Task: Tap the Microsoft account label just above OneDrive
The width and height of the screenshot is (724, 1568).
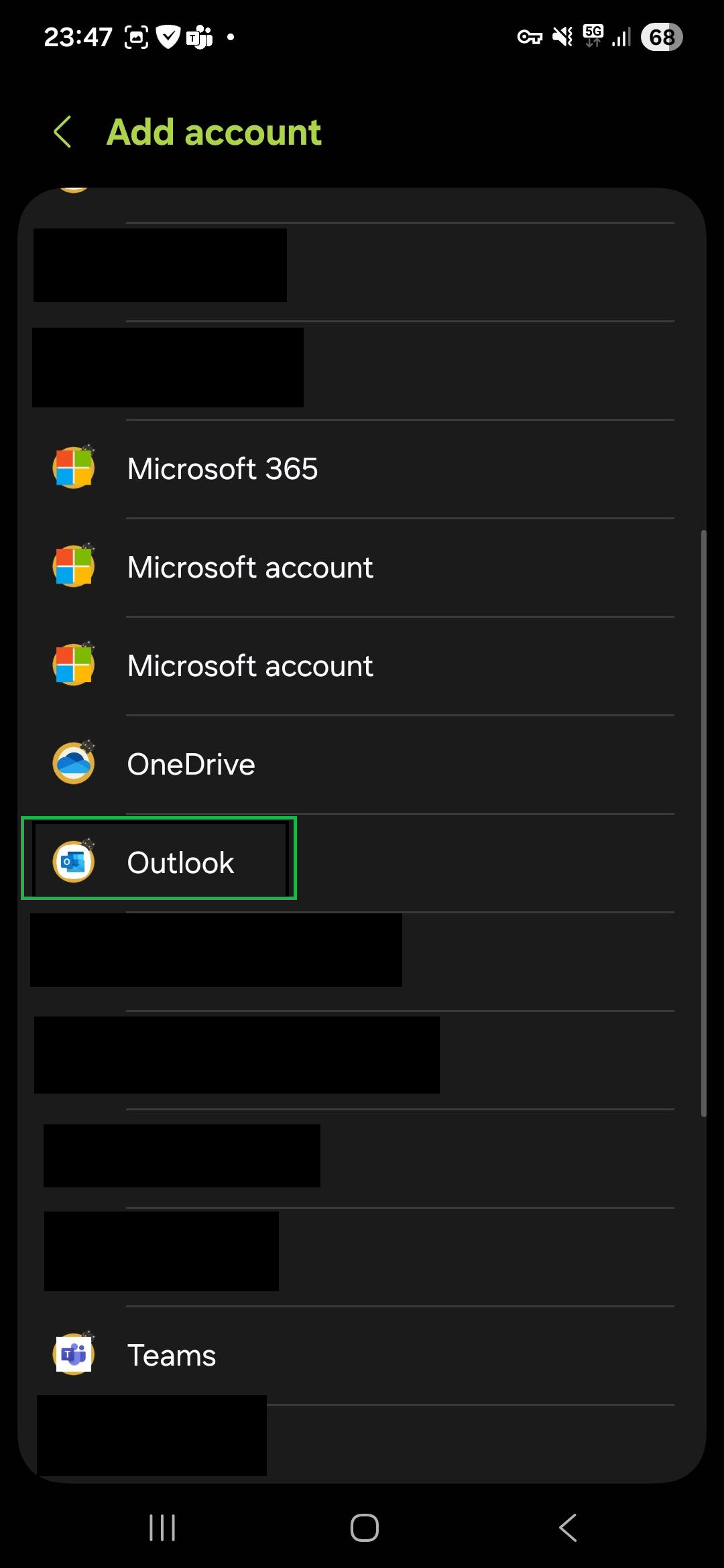Action: [x=250, y=665]
